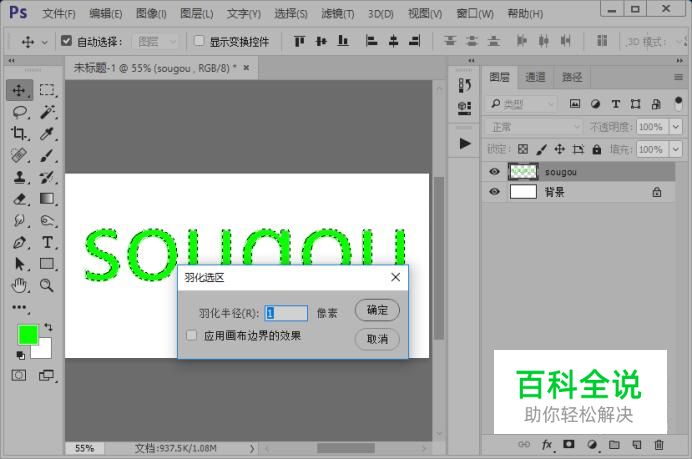Viewport: 692px width, 459px height.
Task: Open the fx layer style menu
Action: click(547, 444)
